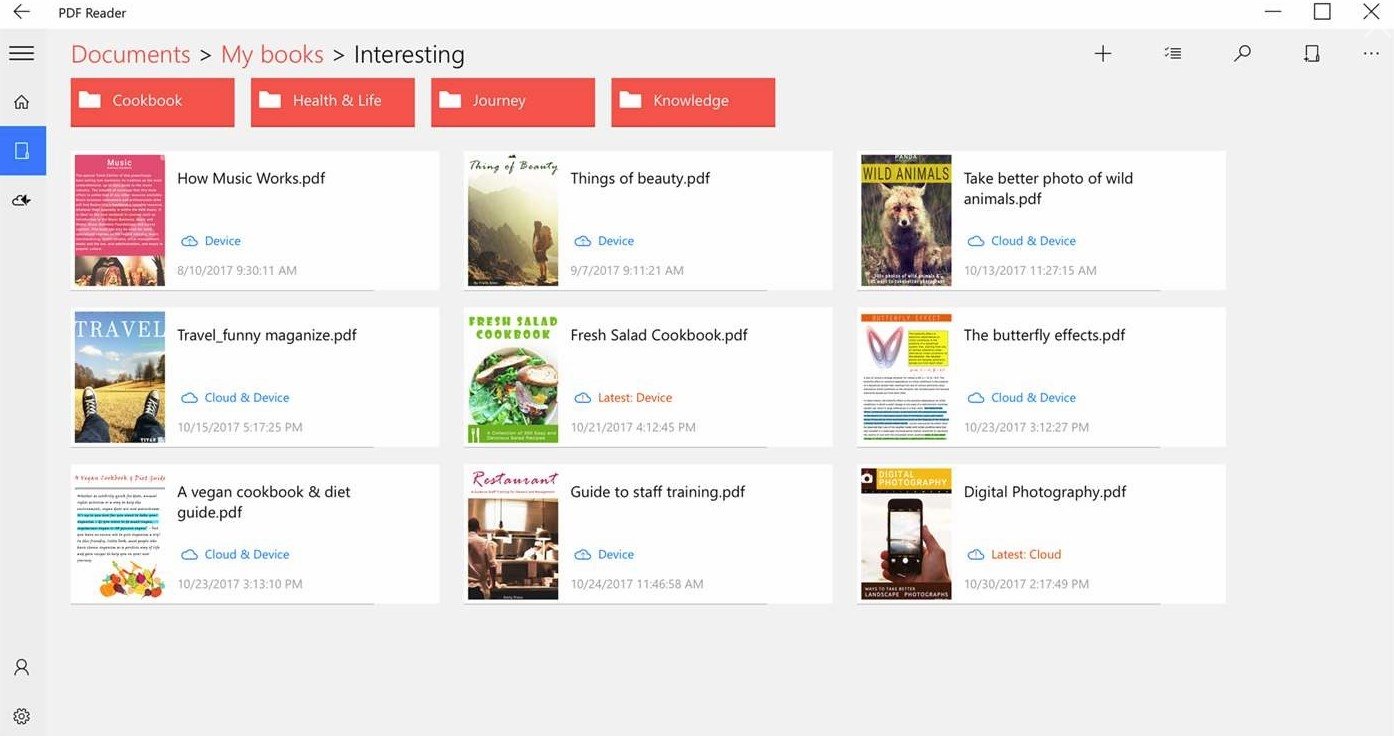Open the settings gear icon
This screenshot has width=1394, height=736.
click(21, 716)
